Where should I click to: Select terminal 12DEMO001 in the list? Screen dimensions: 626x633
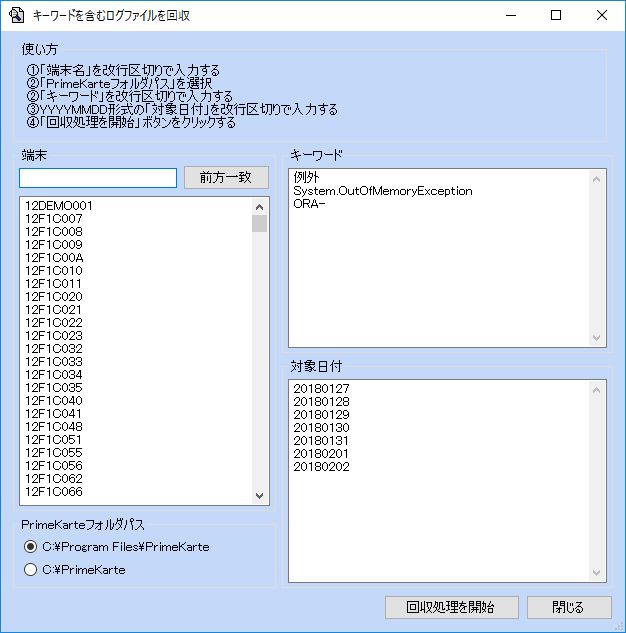[x=59, y=206]
